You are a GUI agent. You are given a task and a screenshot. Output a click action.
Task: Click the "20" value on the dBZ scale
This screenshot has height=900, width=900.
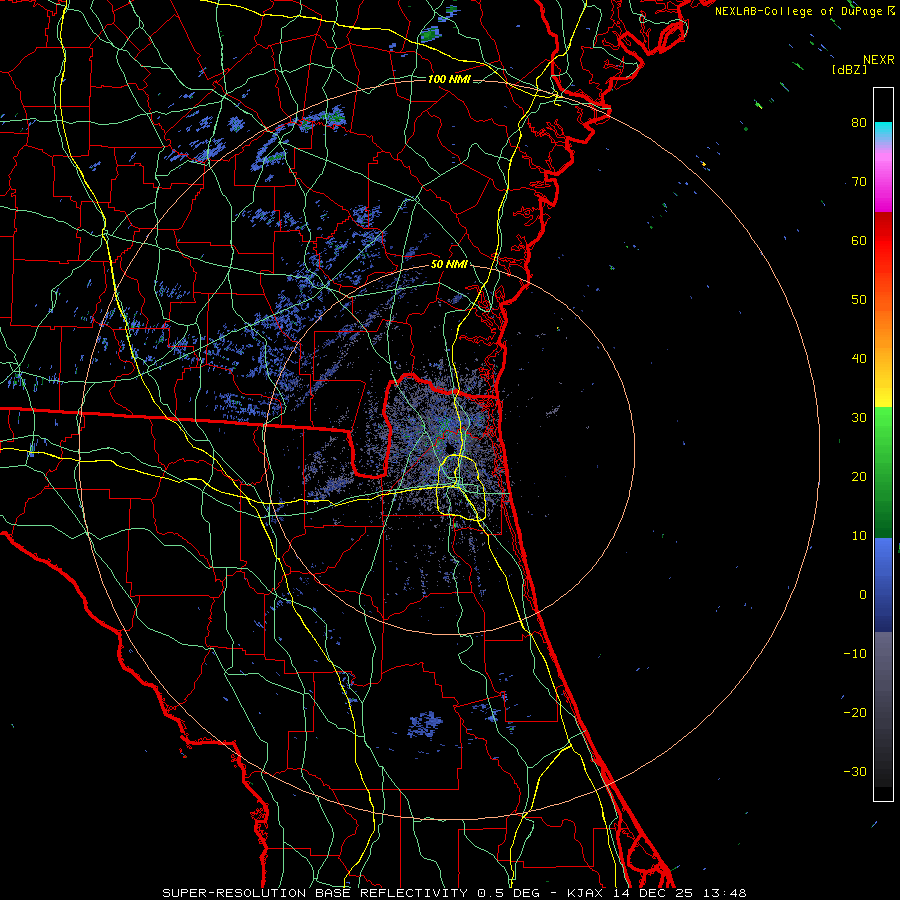(859, 477)
